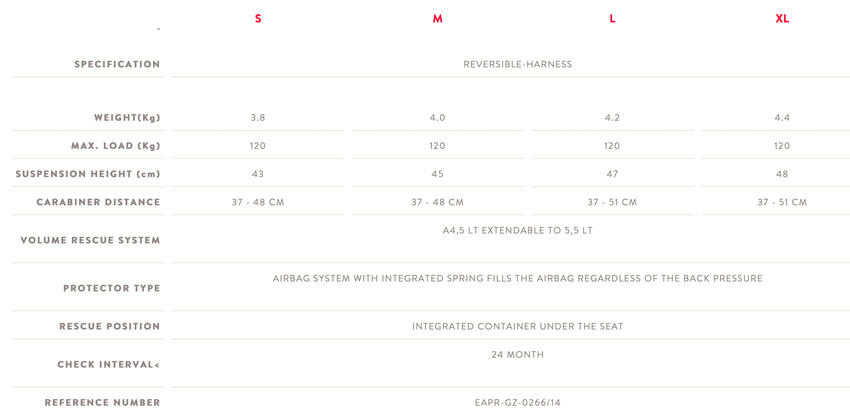
Task: Click the PROTECTOR TYPE row label
Action: click(112, 288)
